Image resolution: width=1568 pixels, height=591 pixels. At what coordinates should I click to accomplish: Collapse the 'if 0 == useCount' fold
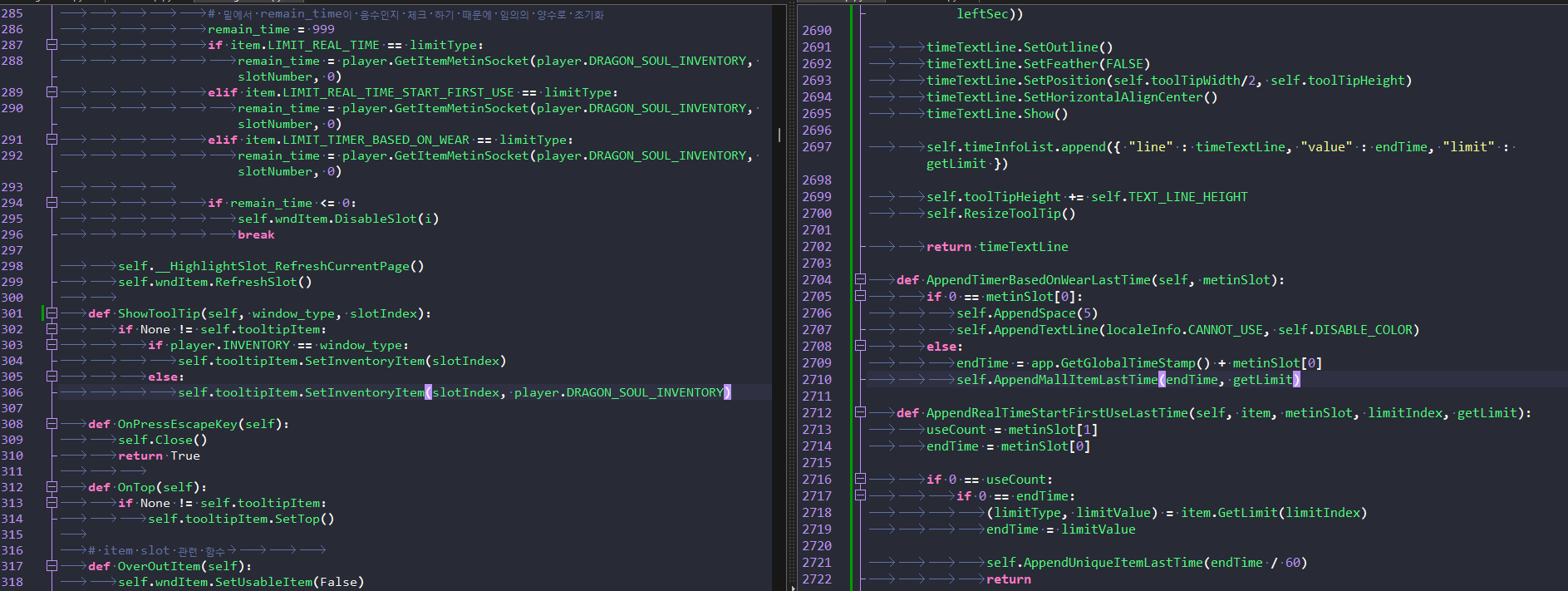pos(860,480)
